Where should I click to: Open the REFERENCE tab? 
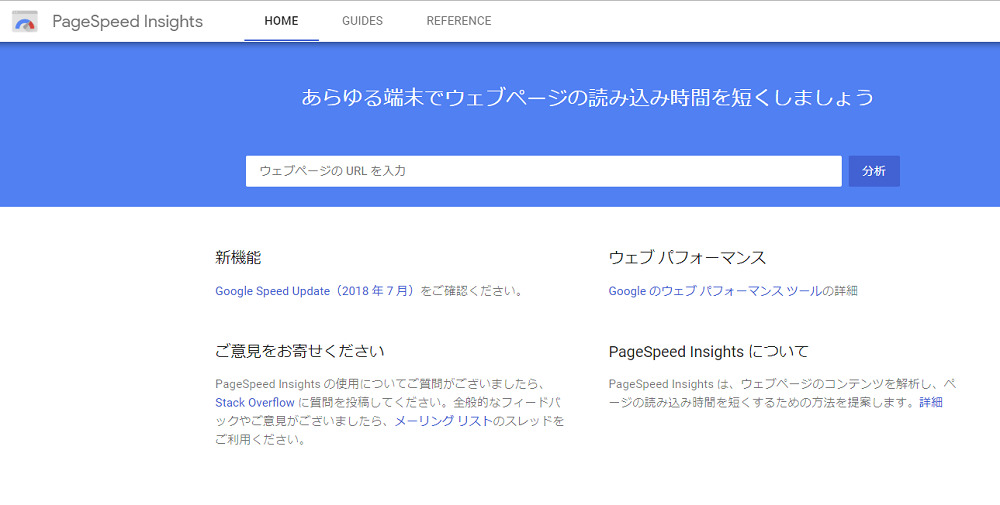point(459,21)
